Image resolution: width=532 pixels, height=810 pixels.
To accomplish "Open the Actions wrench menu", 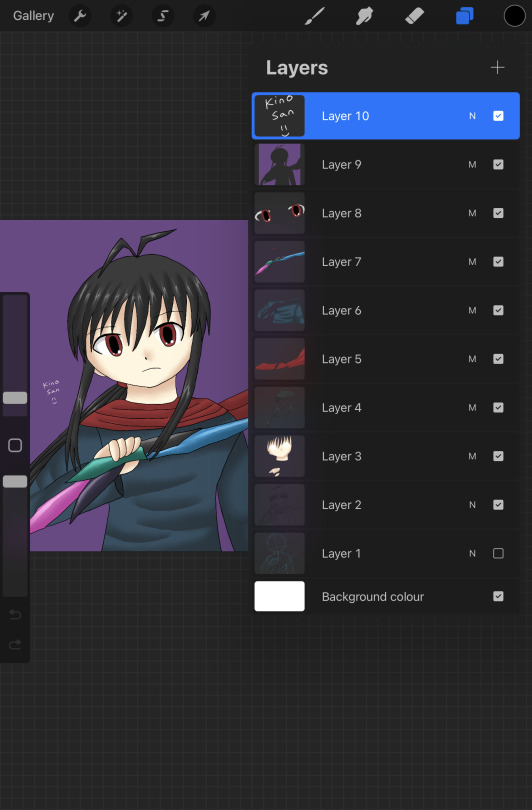I will (80, 16).
